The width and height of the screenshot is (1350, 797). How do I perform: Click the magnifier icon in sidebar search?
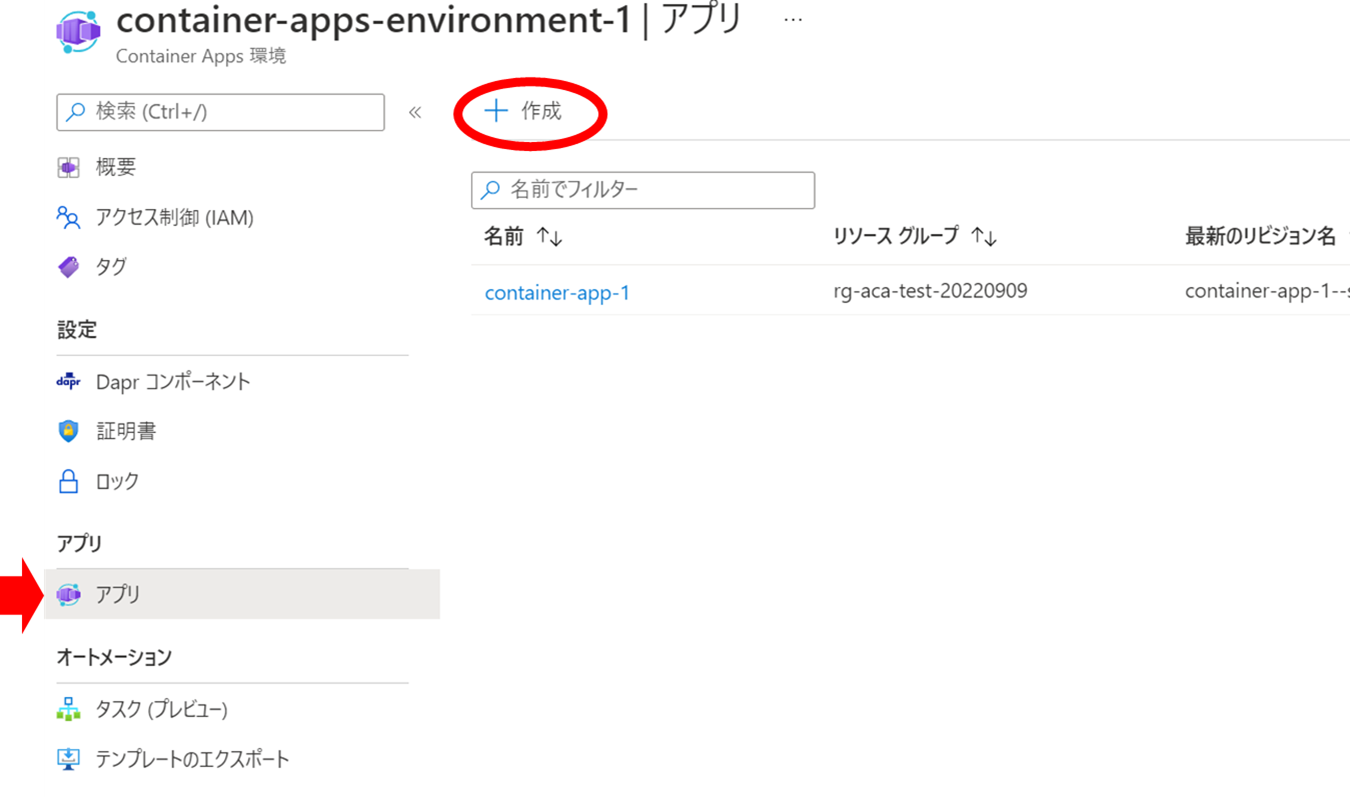point(76,112)
